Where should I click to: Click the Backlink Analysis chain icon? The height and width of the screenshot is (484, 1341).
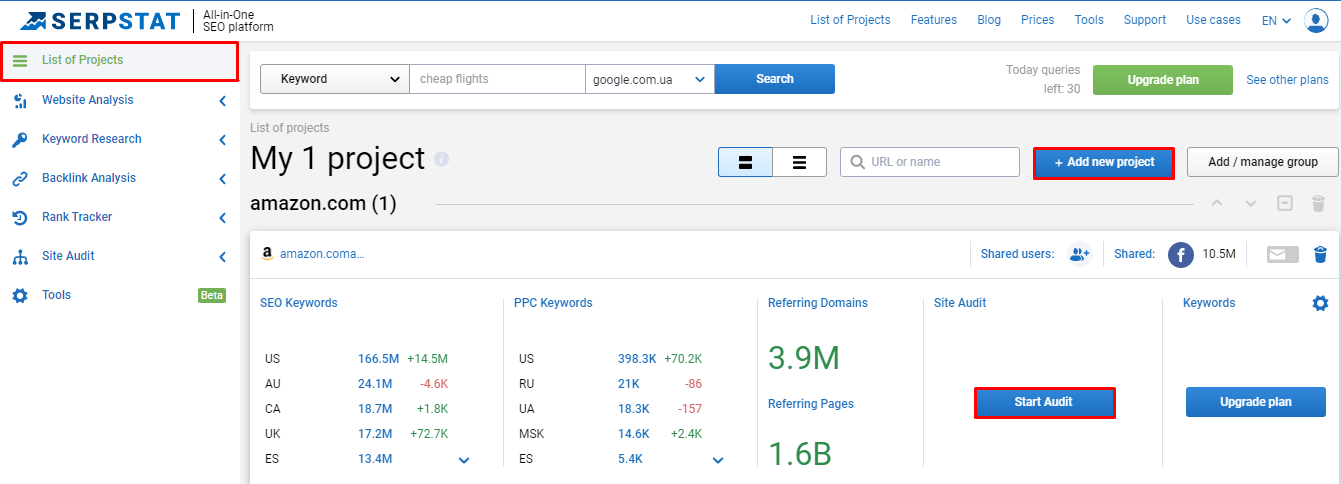click(20, 178)
